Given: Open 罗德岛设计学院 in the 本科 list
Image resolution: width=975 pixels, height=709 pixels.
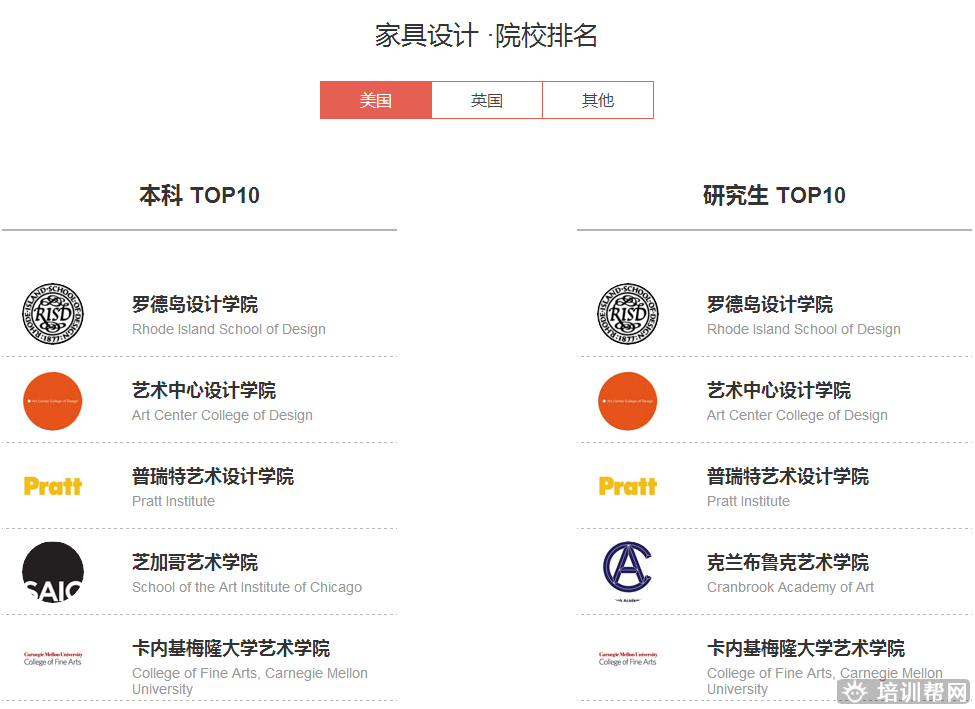Looking at the screenshot, I should click(x=195, y=305).
